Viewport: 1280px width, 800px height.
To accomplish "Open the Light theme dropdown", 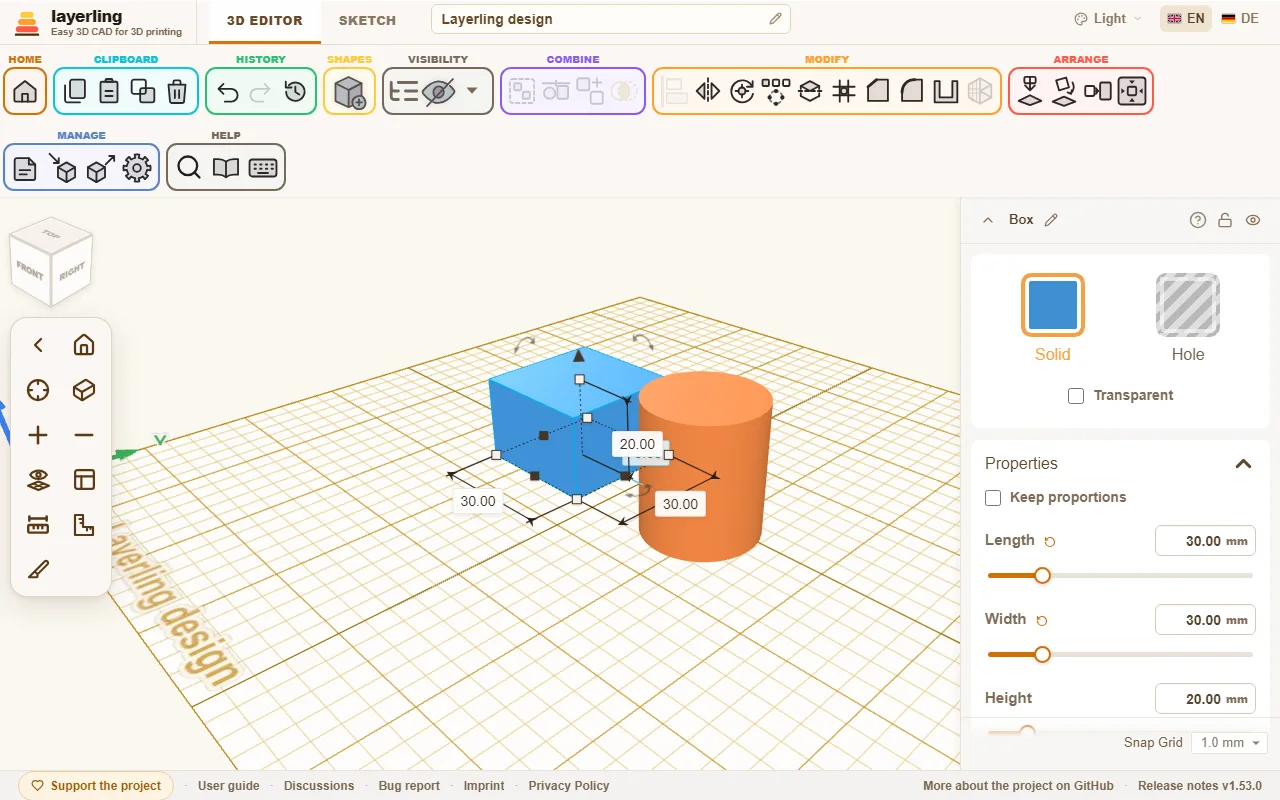I will click(1107, 19).
